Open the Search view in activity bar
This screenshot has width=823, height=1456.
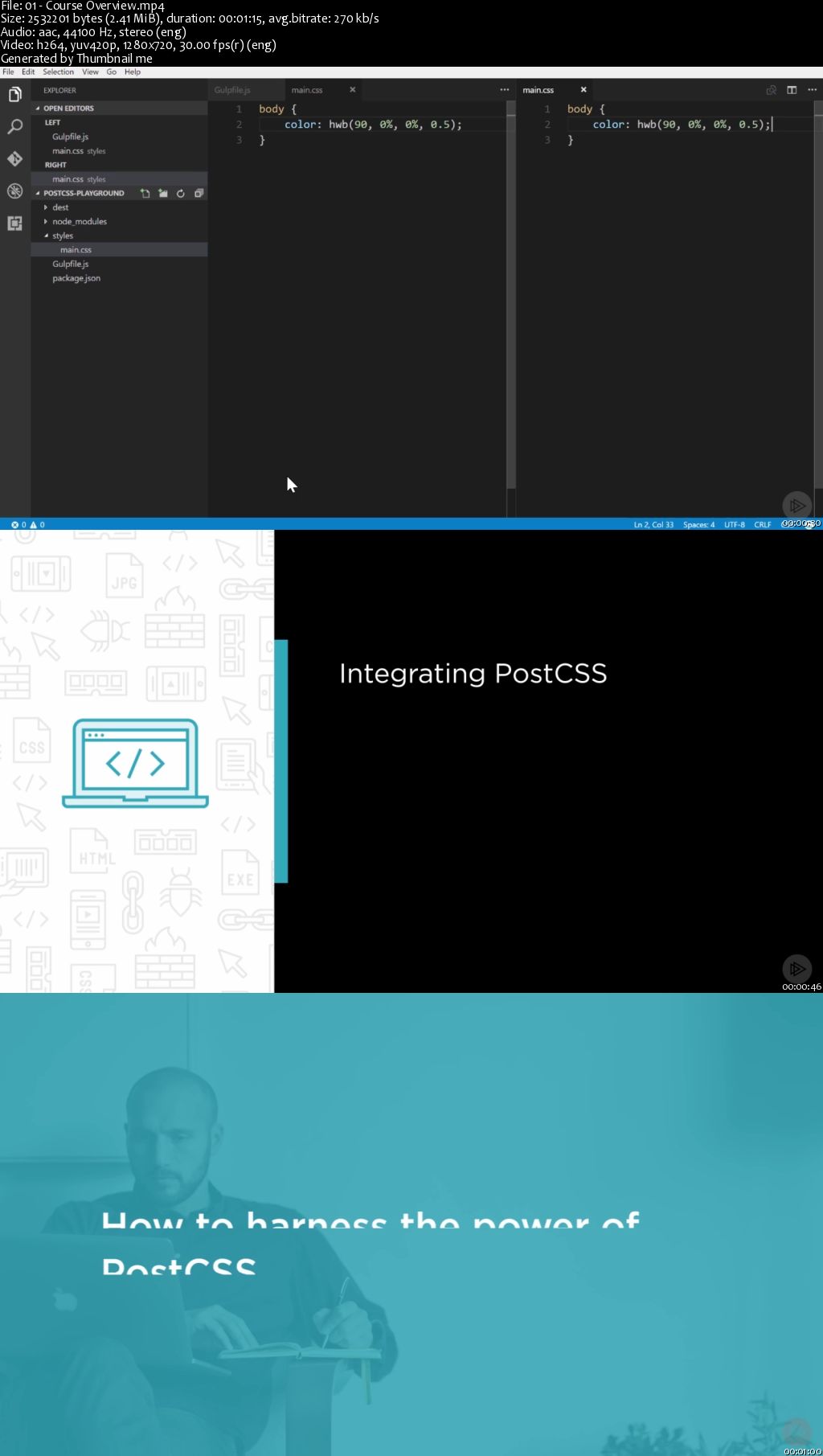pyautogui.click(x=14, y=127)
